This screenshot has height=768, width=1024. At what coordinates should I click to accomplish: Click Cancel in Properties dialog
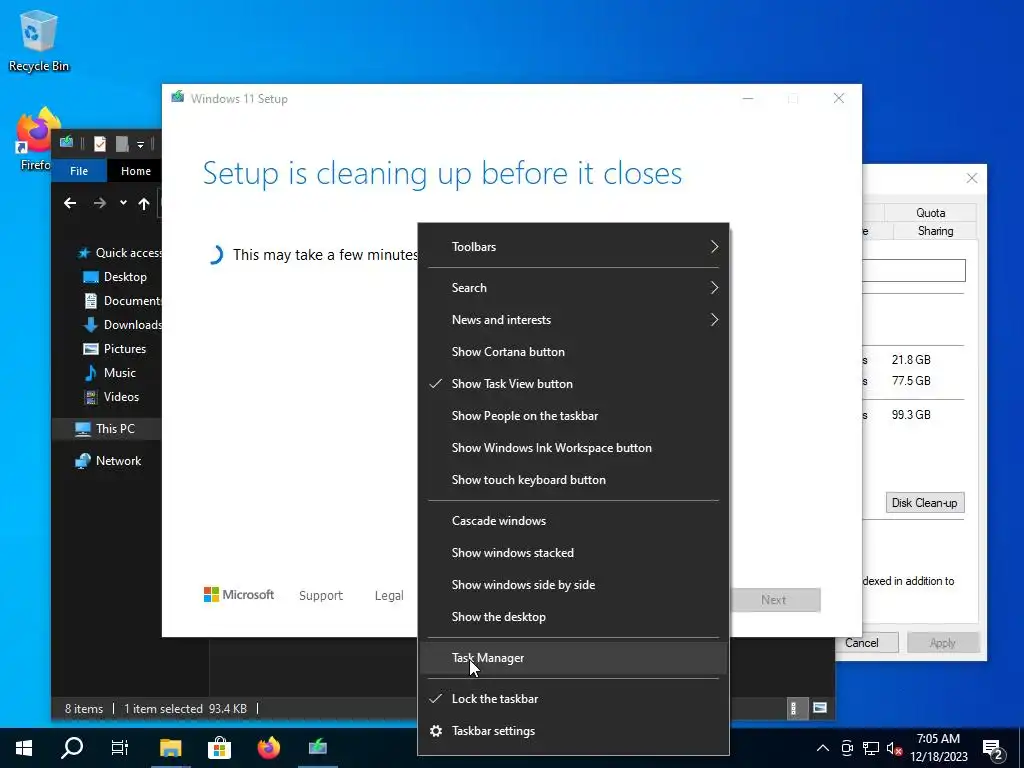click(866, 643)
